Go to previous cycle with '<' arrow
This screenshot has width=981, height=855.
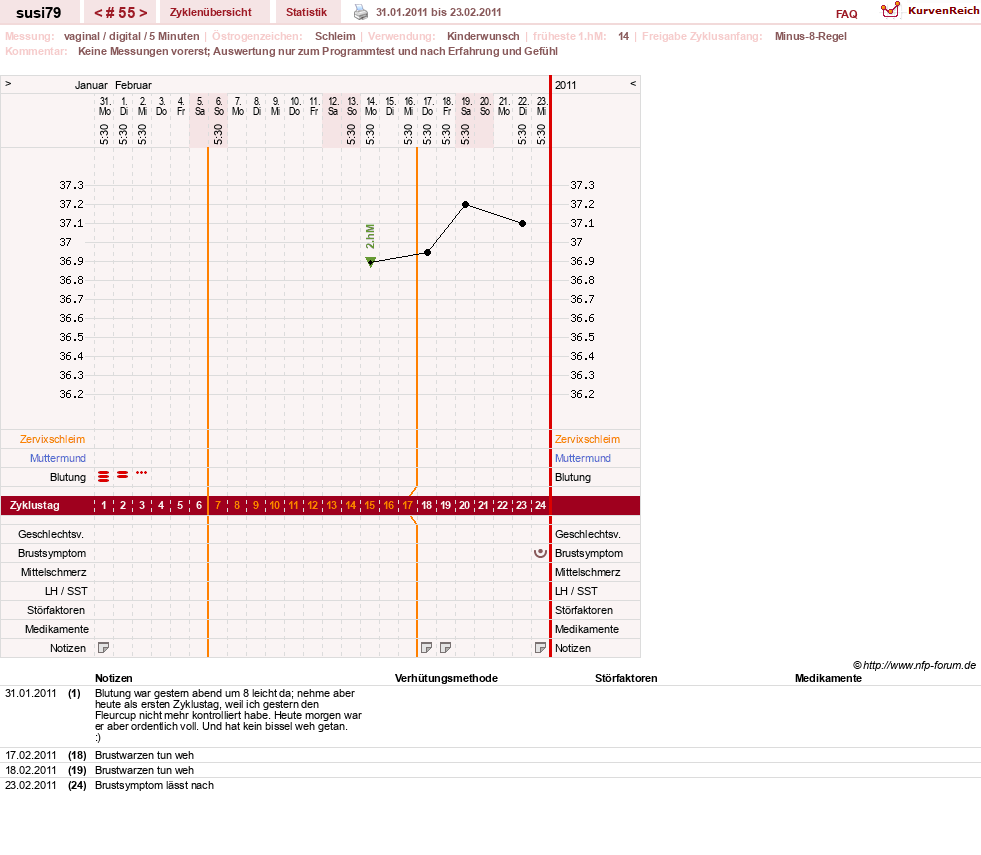point(98,13)
